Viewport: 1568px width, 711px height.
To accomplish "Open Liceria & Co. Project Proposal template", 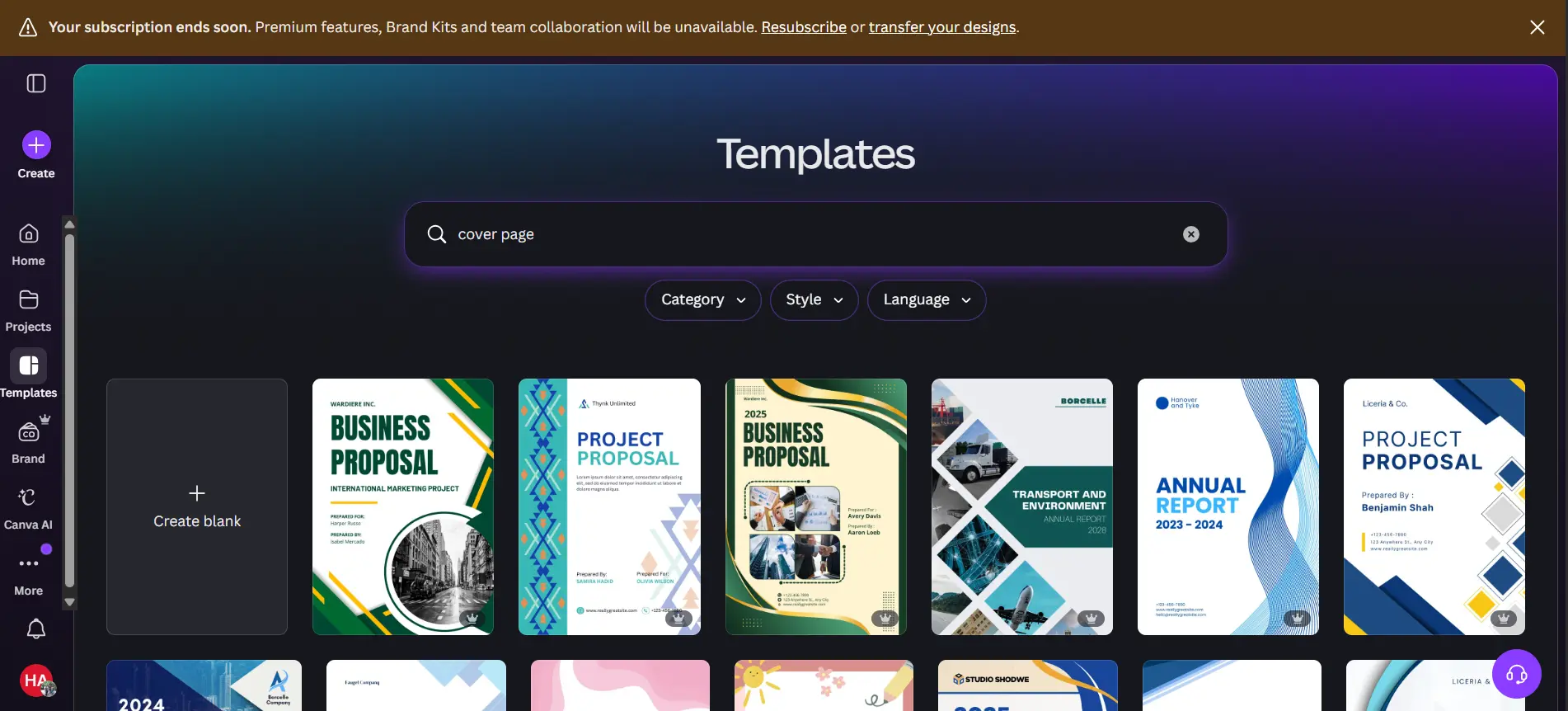I will coord(1434,506).
